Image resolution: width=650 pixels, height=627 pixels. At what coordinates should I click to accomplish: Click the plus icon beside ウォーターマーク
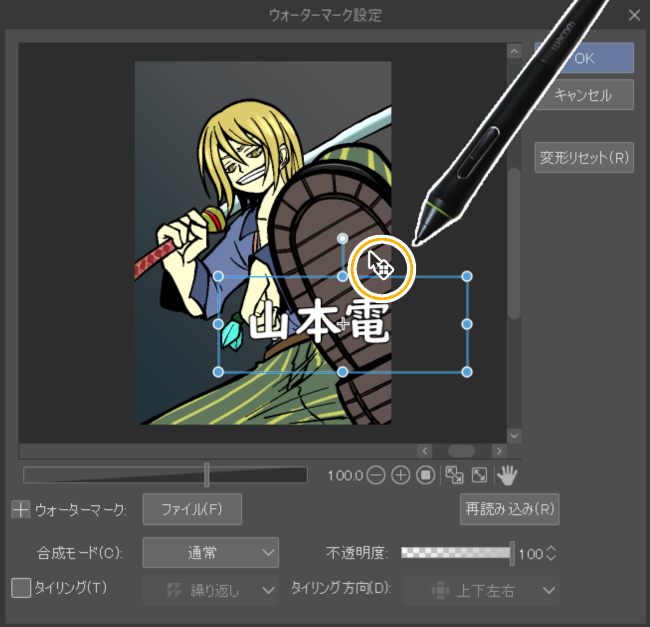pos(20,509)
